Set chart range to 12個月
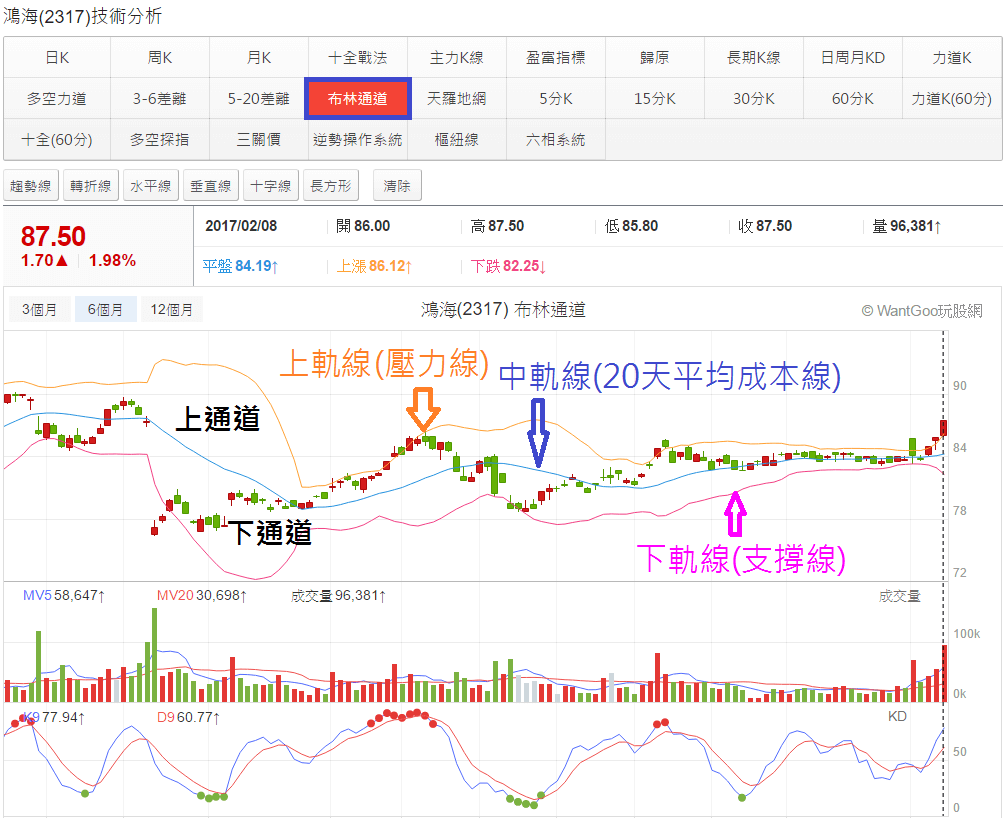The image size is (1006, 818). [171, 310]
